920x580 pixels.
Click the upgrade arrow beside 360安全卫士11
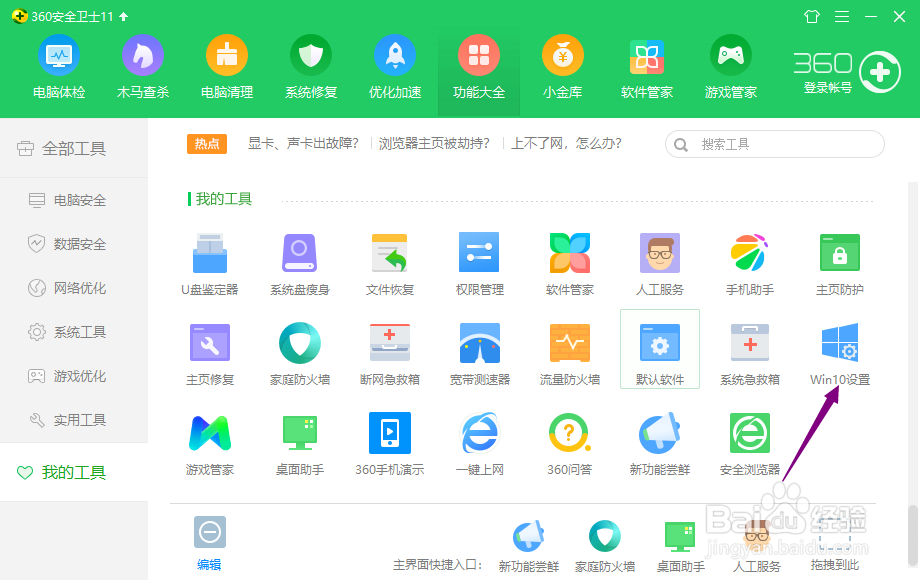point(124,16)
